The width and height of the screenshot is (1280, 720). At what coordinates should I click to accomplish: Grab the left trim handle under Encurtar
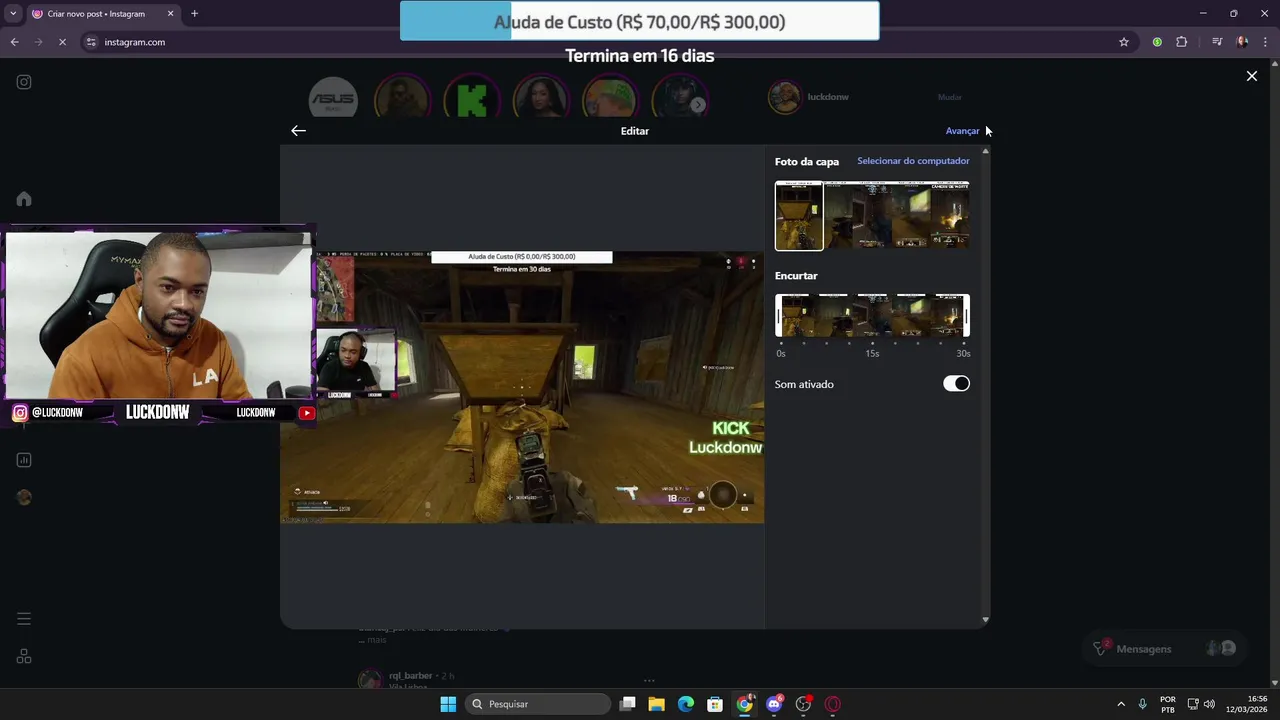(x=779, y=317)
